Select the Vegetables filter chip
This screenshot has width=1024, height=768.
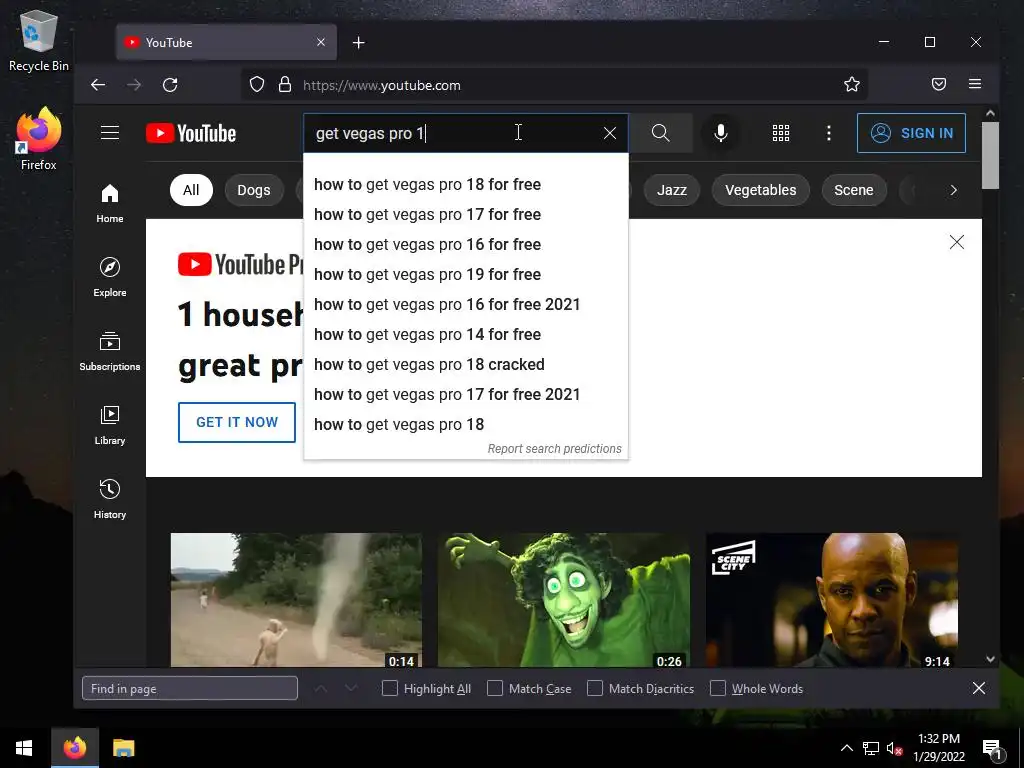coord(760,190)
